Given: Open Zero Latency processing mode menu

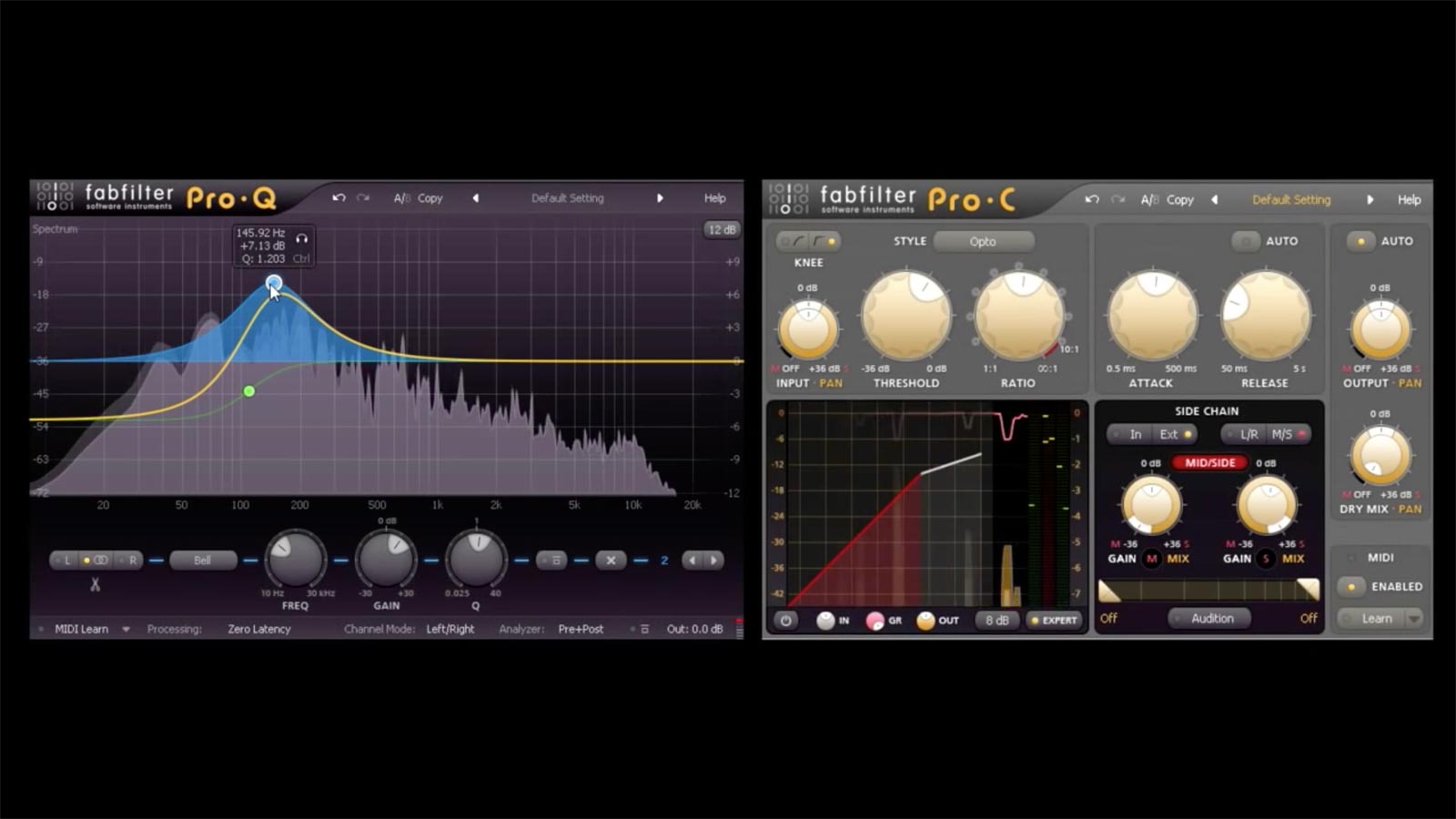Looking at the screenshot, I should click(259, 629).
